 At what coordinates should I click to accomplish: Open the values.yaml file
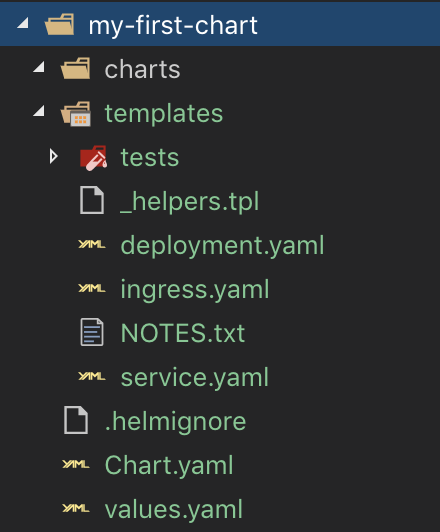[173, 510]
